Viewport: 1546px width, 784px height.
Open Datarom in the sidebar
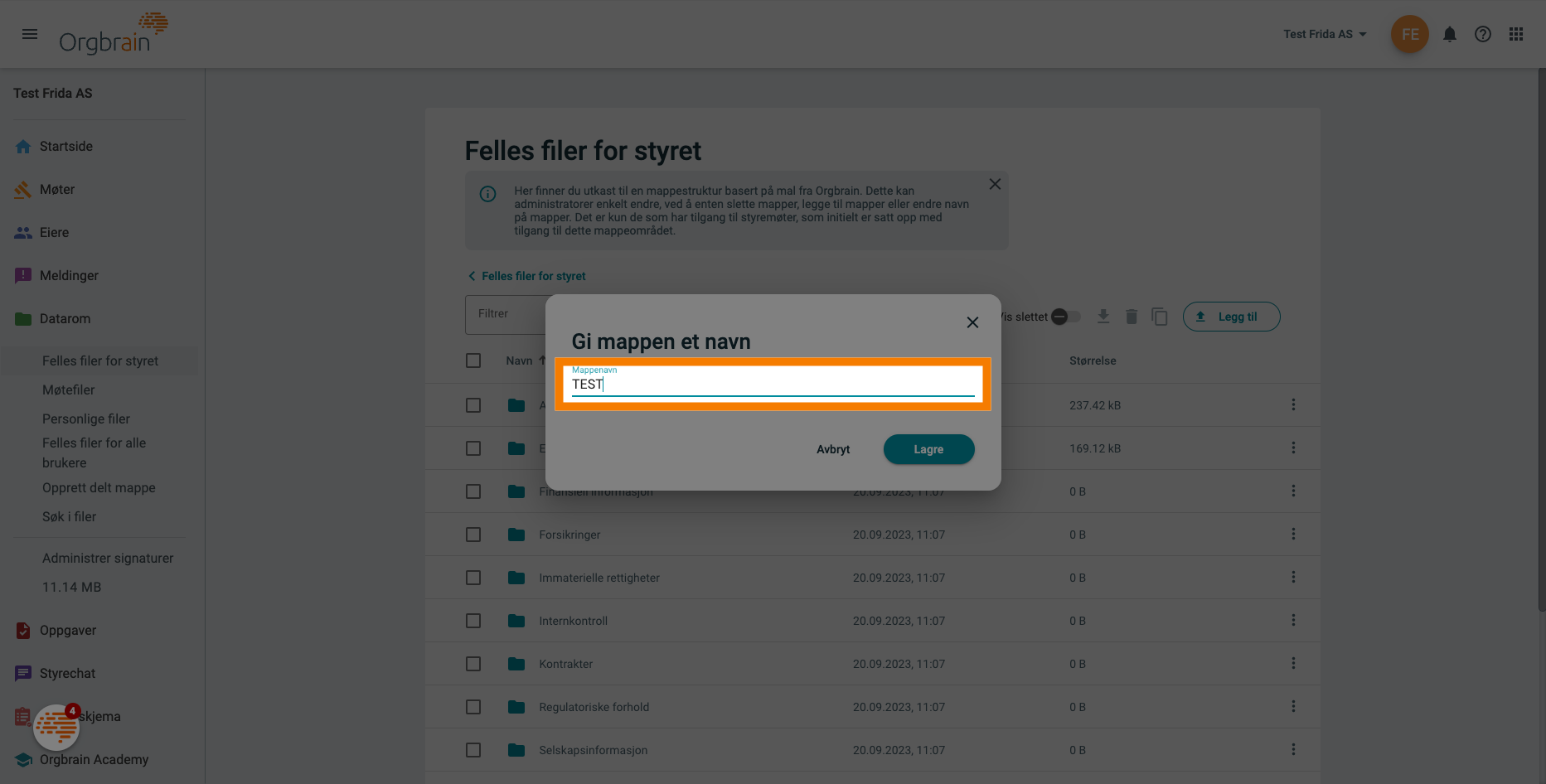pos(65,318)
